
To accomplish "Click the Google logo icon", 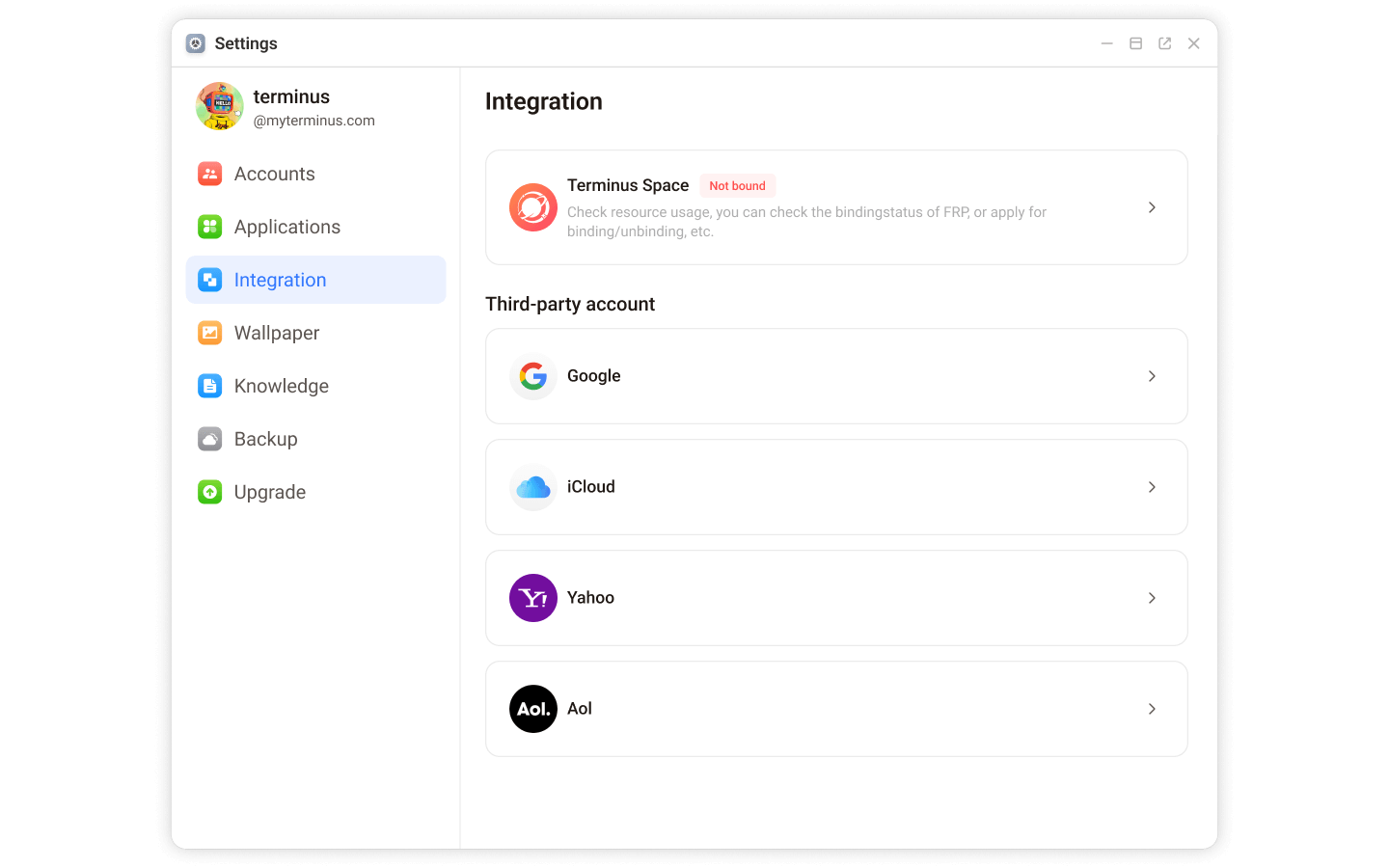I will 533,376.
